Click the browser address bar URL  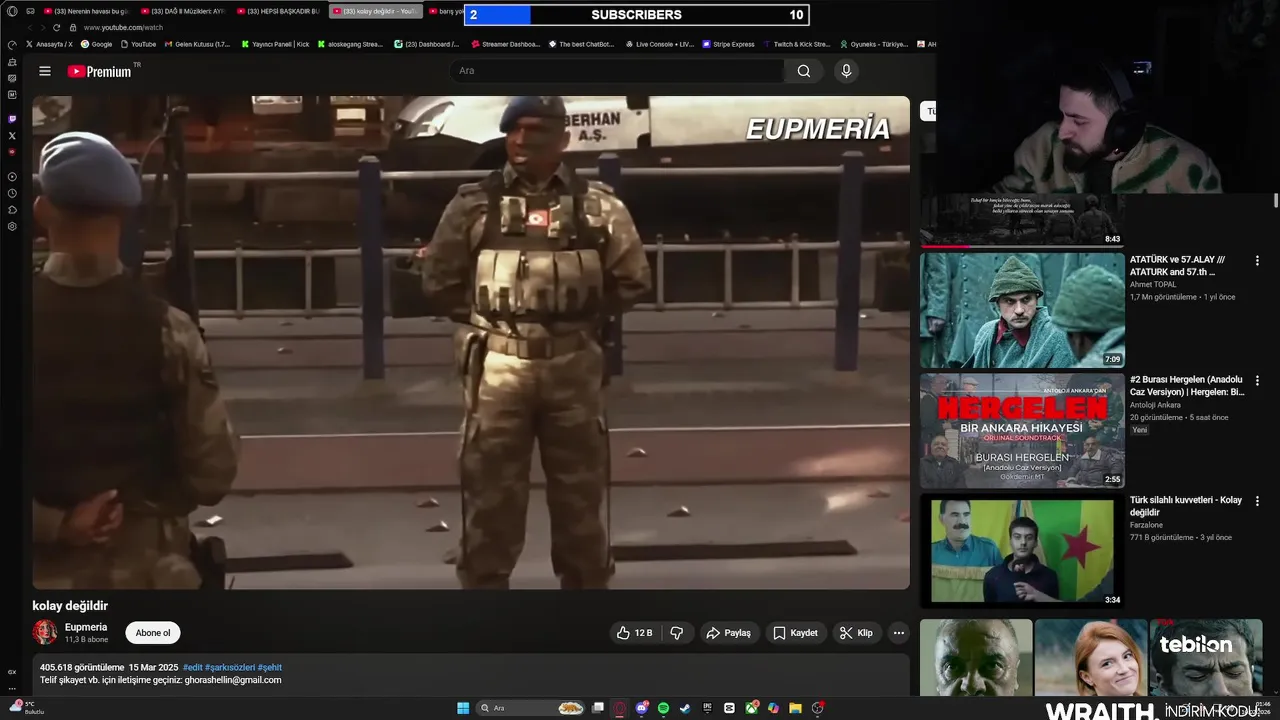(124, 28)
